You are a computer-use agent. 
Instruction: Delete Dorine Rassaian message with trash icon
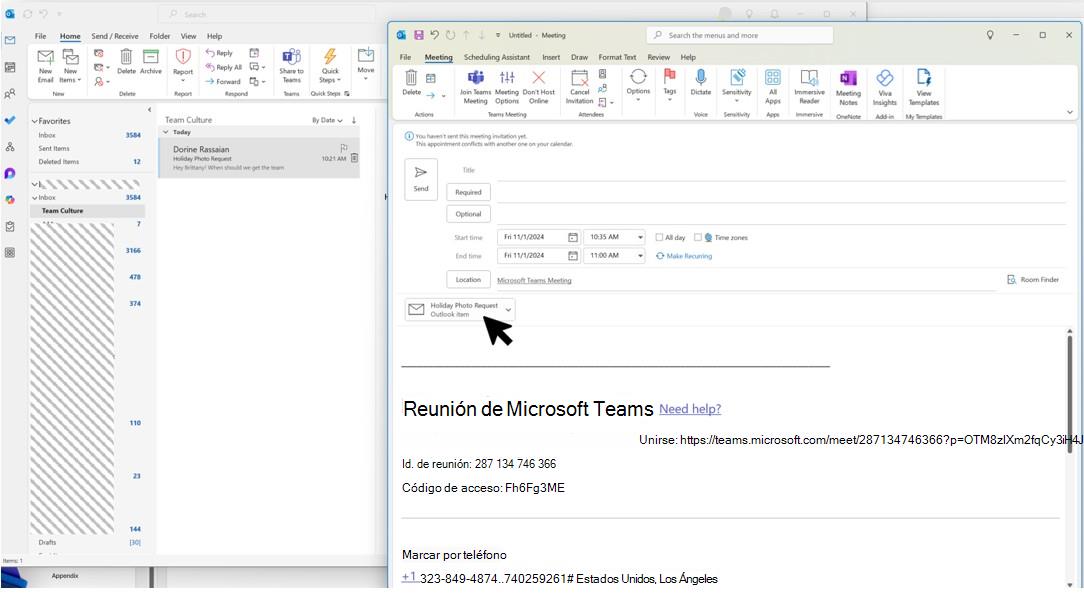click(354, 158)
